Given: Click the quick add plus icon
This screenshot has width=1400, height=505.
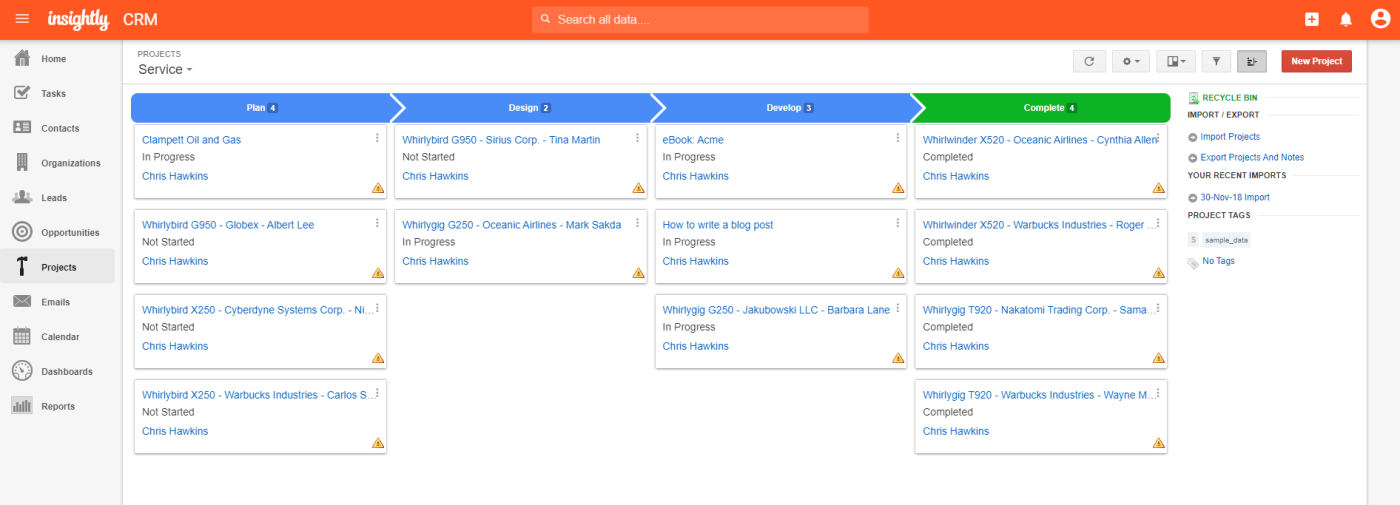Looking at the screenshot, I should (1312, 19).
